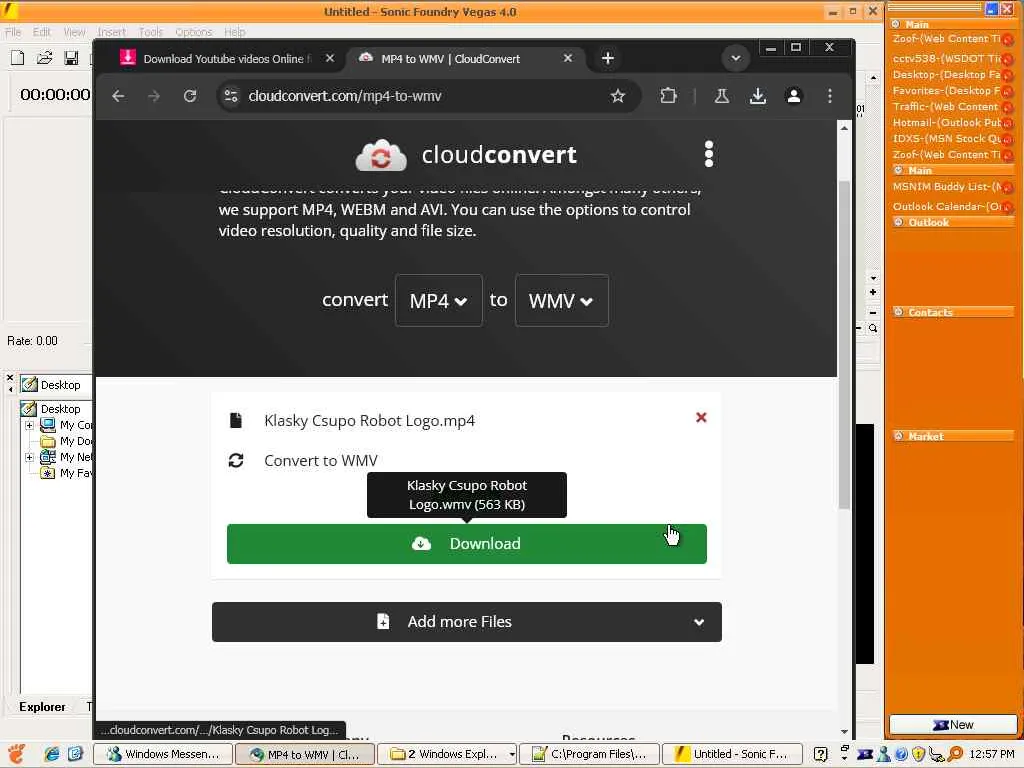Open a new browser tab with plus
Viewport: 1024px width, 768px height.
pyautogui.click(x=607, y=58)
